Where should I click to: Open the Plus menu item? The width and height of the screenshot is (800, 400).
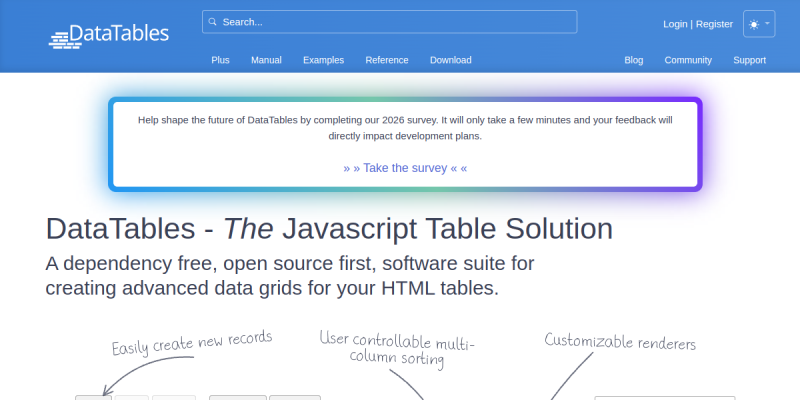(220, 60)
